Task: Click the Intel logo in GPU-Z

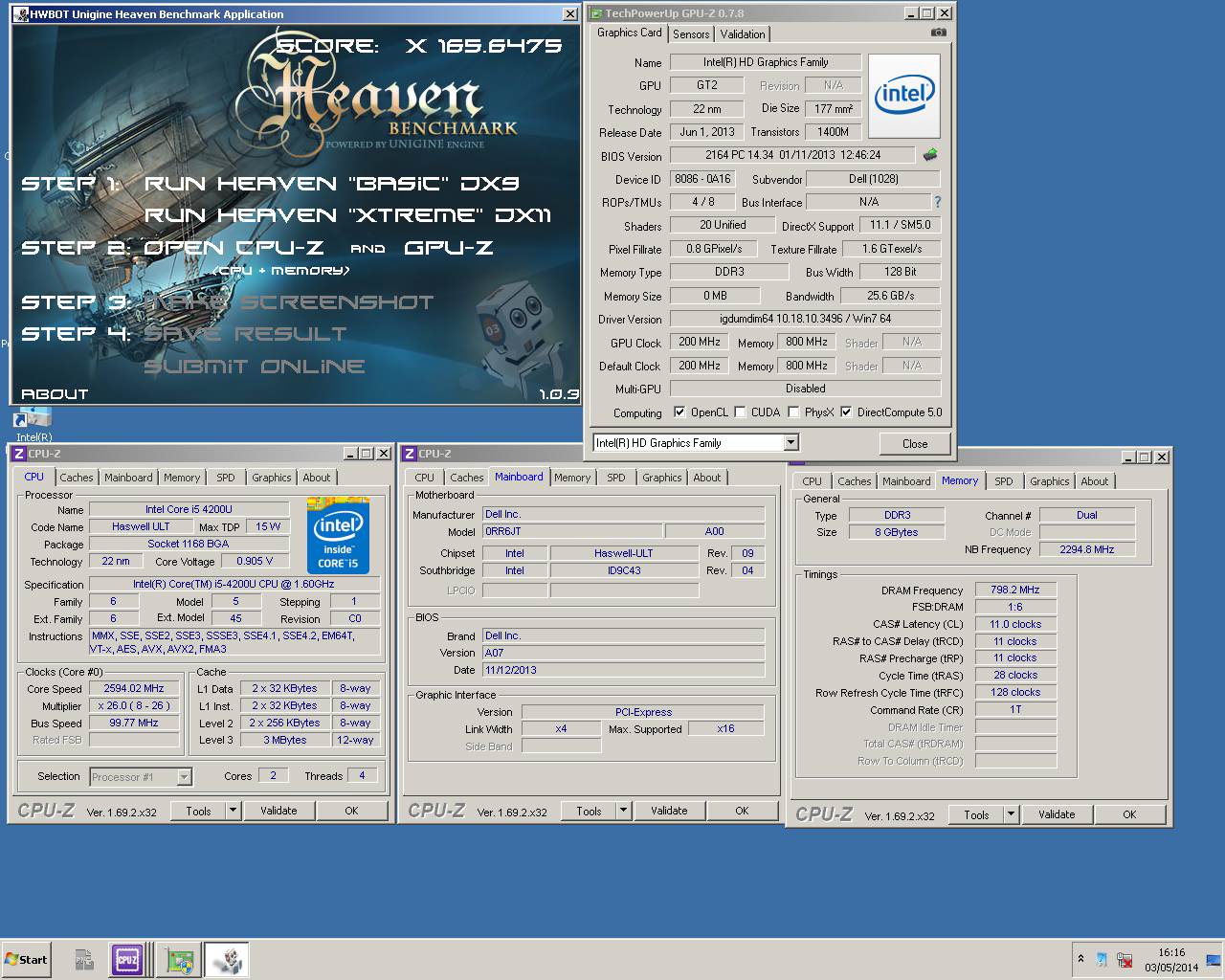Action: [903, 96]
